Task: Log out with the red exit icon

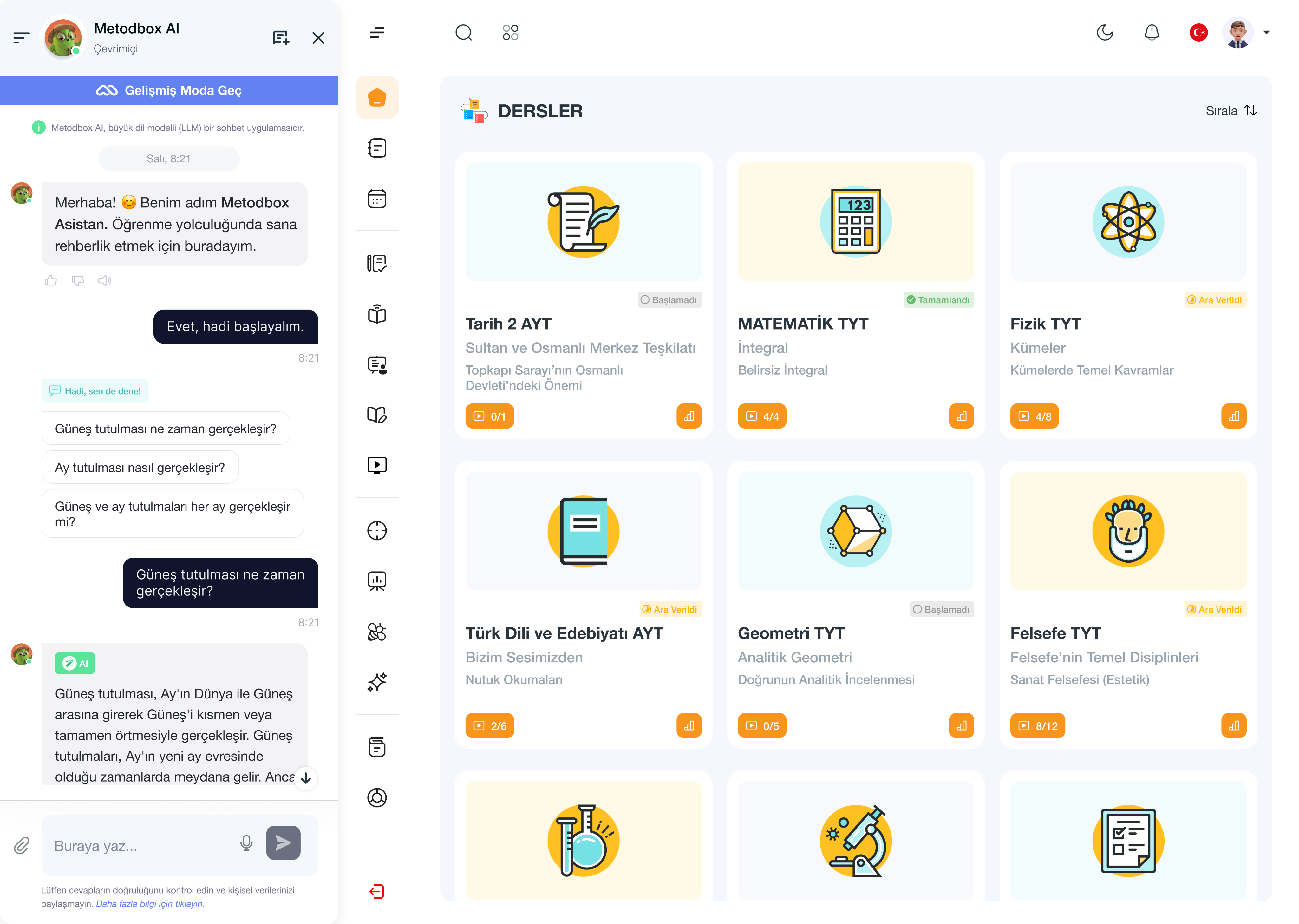Action: (377, 892)
